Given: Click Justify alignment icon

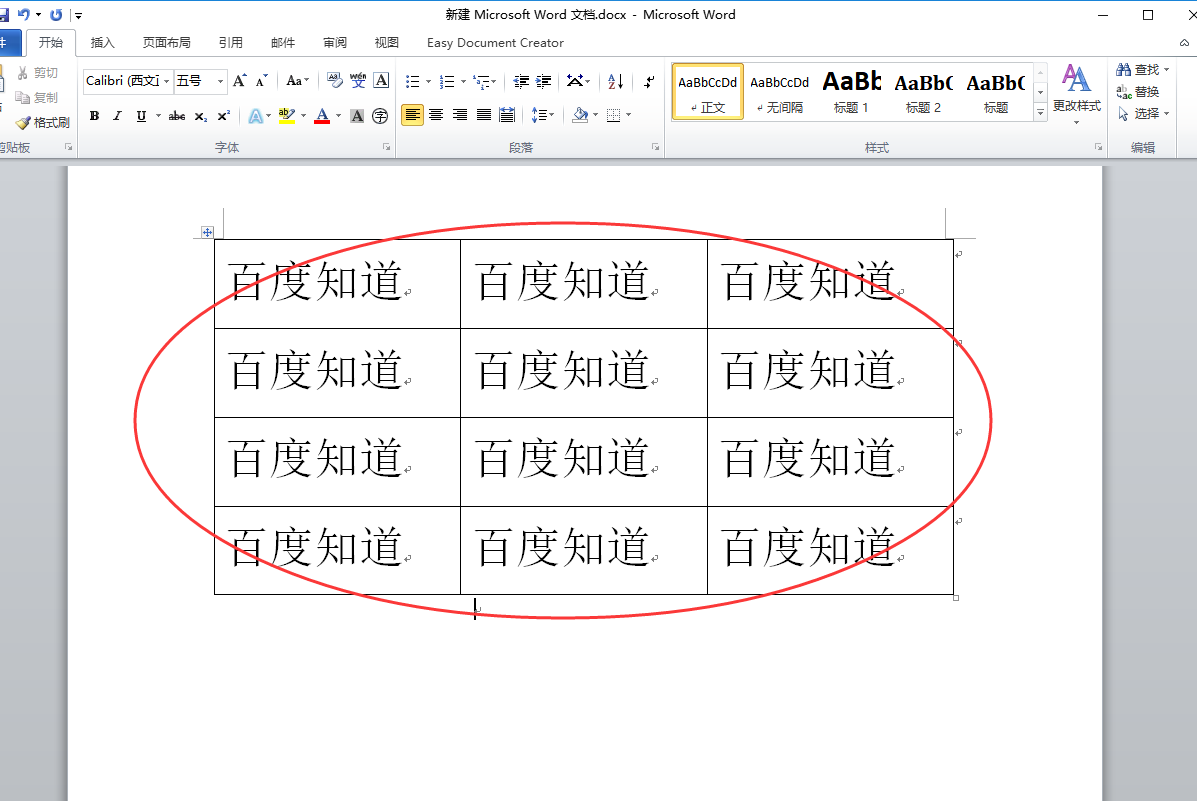Looking at the screenshot, I should coord(483,115).
